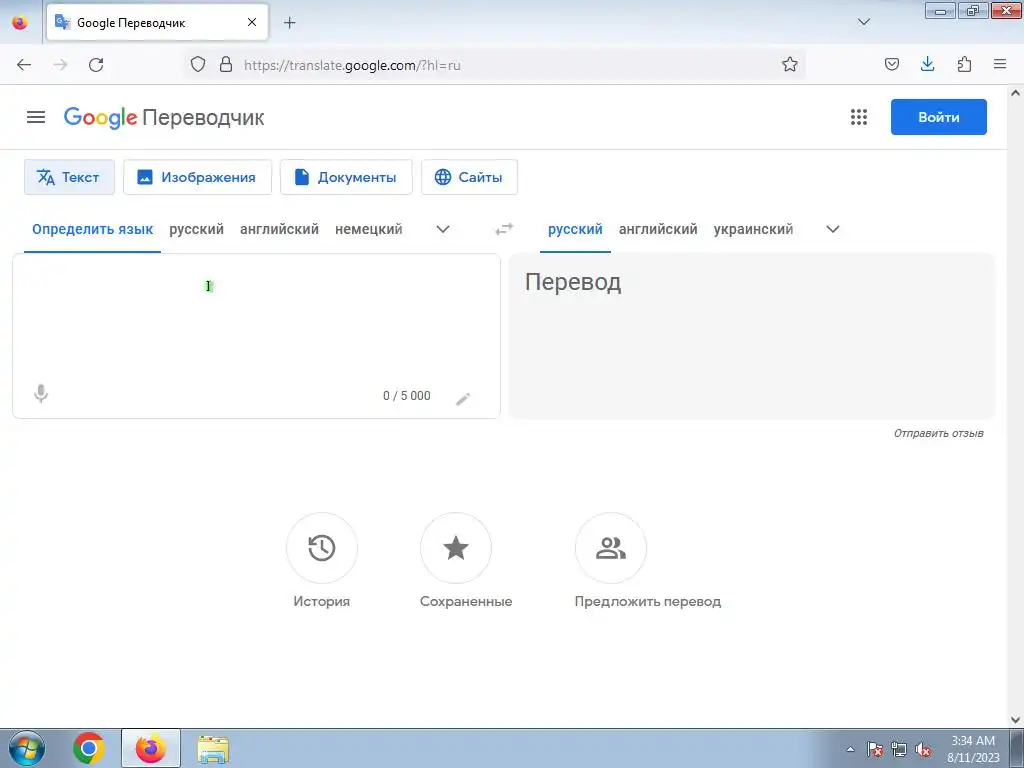The width and height of the screenshot is (1024, 768).
Task: Open network tray icon
Action: point(899,750)
